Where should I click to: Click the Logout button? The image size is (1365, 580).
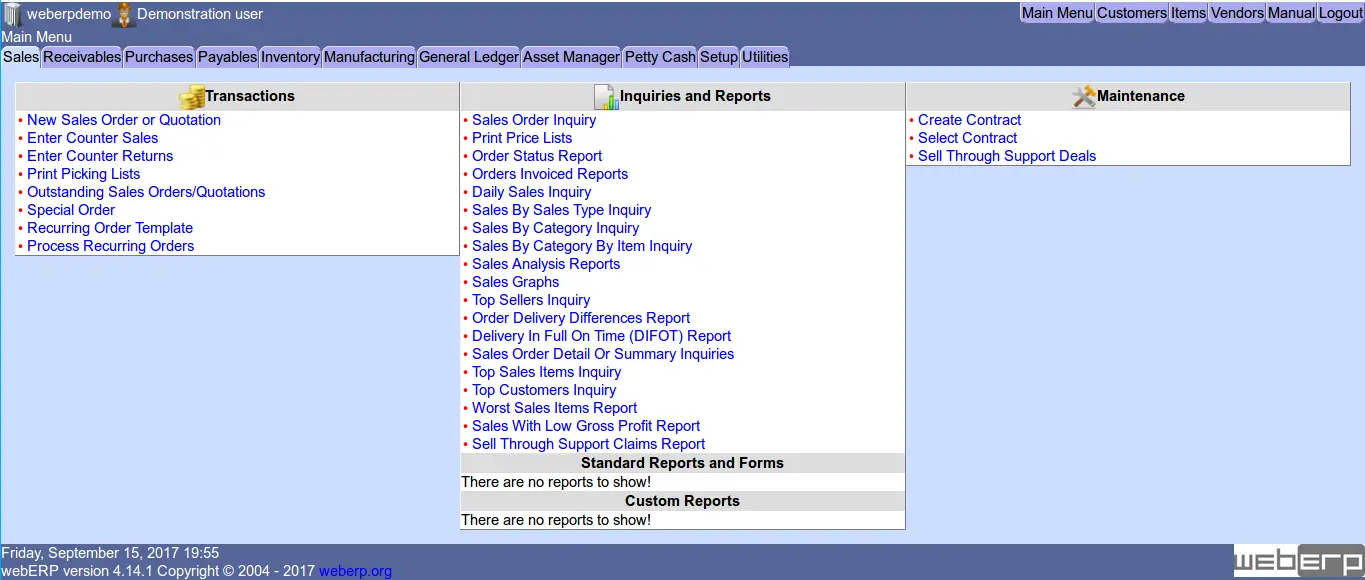[x=1341, y=13]
